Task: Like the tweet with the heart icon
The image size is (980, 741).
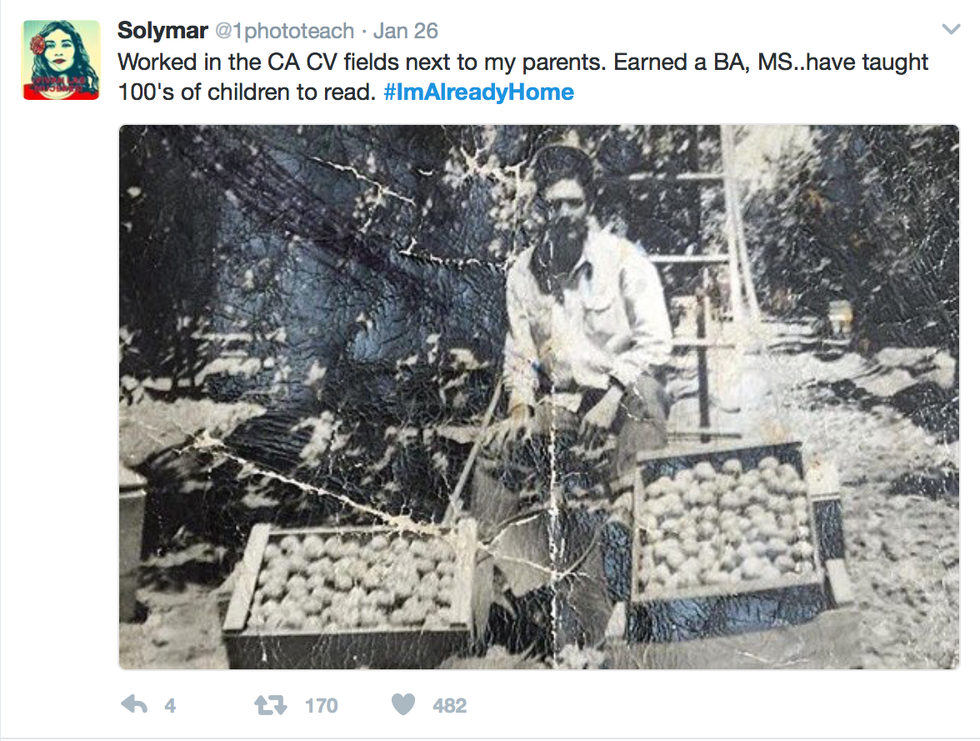Action: point(403,705)
